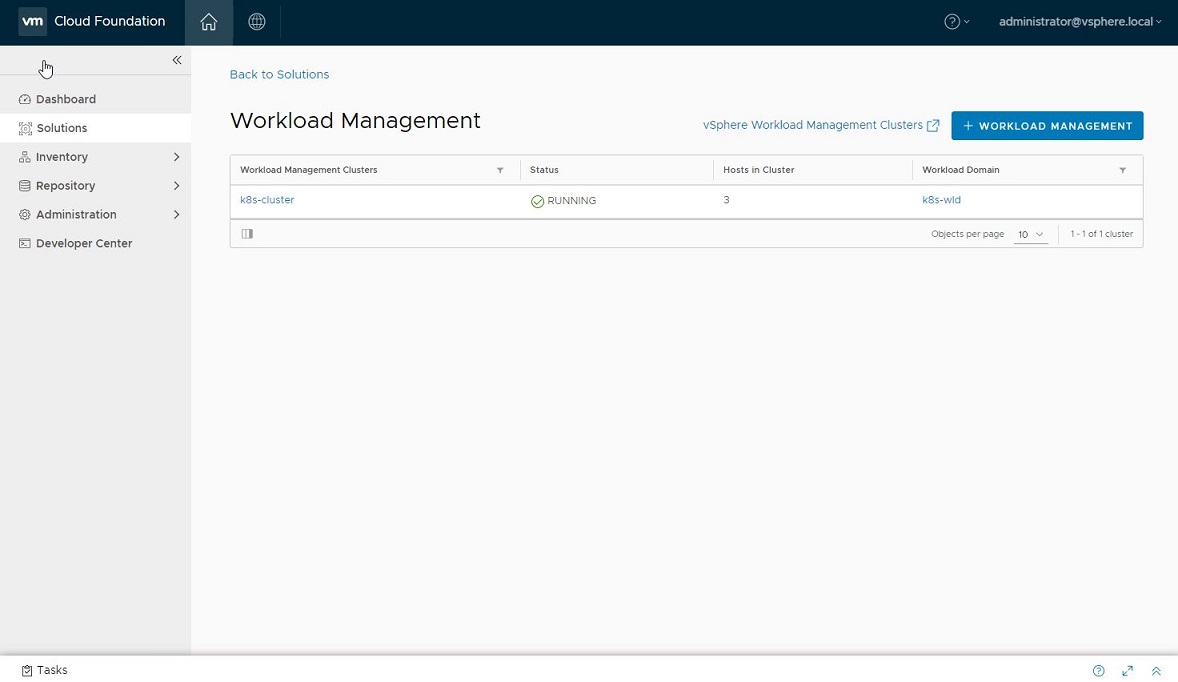Open the k8s-cluster link
The image size is (1178, 682).
coord(267,200)
